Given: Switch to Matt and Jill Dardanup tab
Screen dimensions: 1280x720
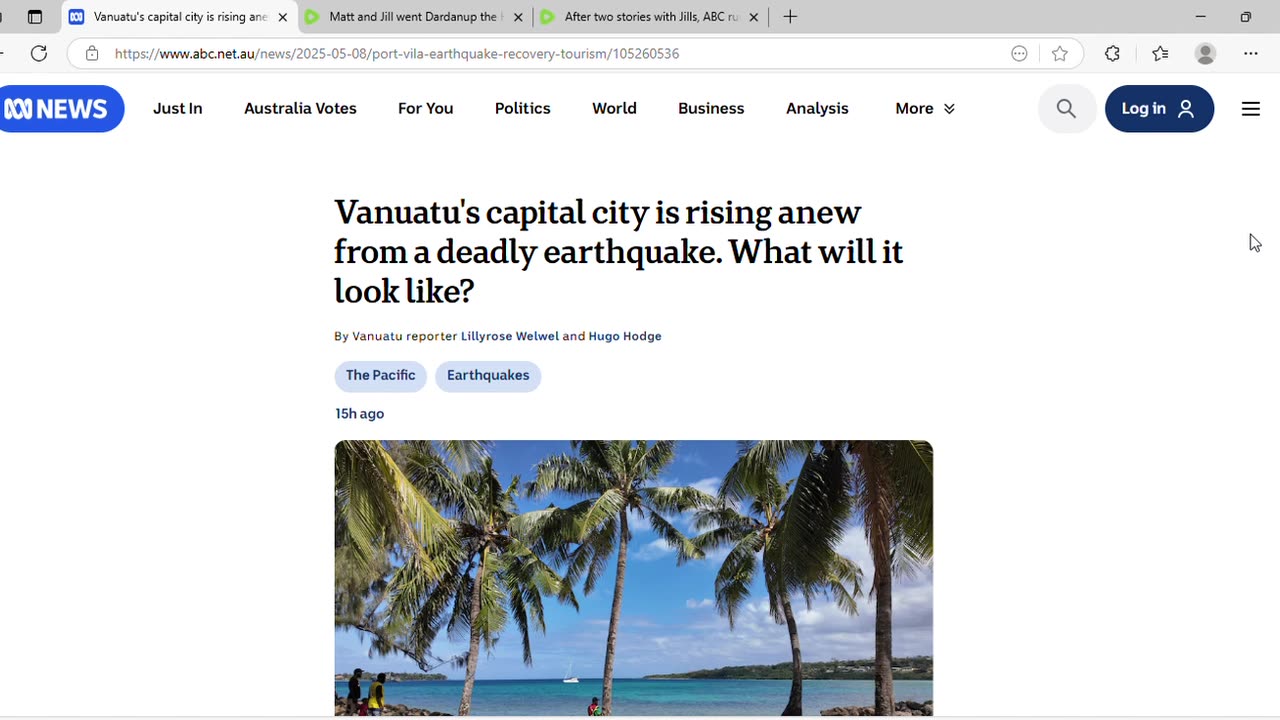Looking at the screenshot, I should click(412, 17).
